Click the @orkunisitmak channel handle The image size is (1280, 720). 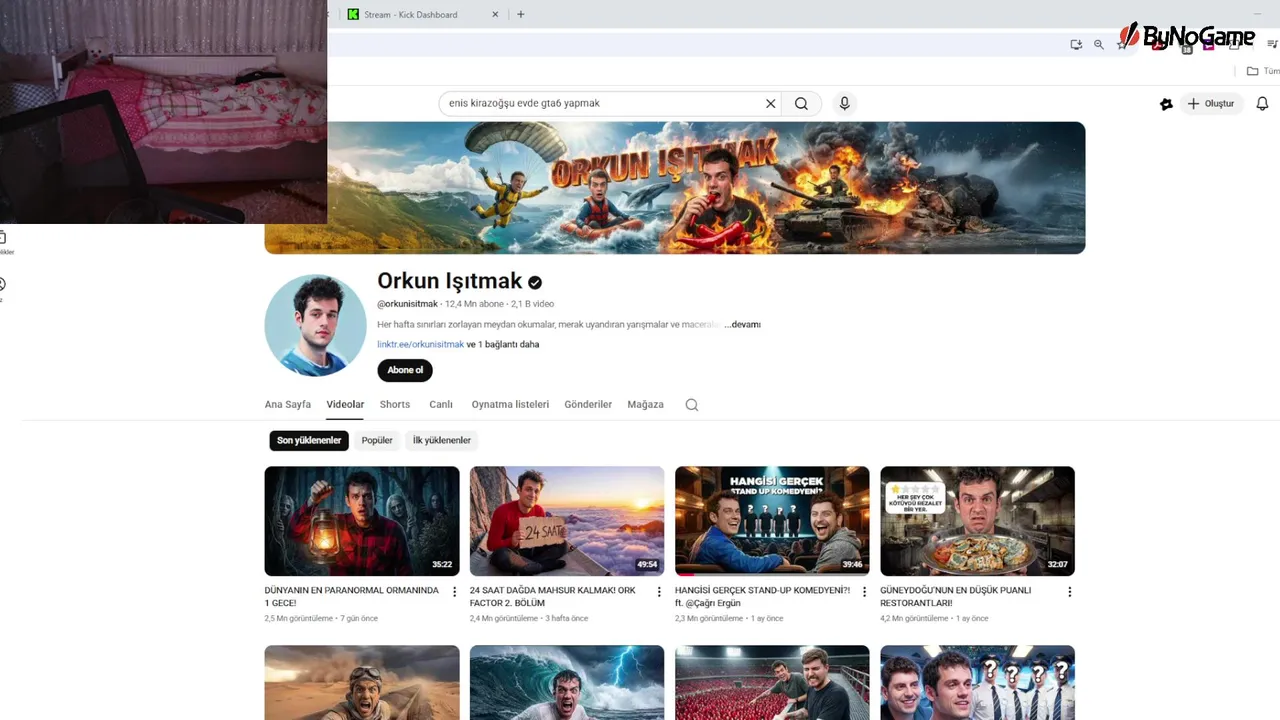coord(407,304)
